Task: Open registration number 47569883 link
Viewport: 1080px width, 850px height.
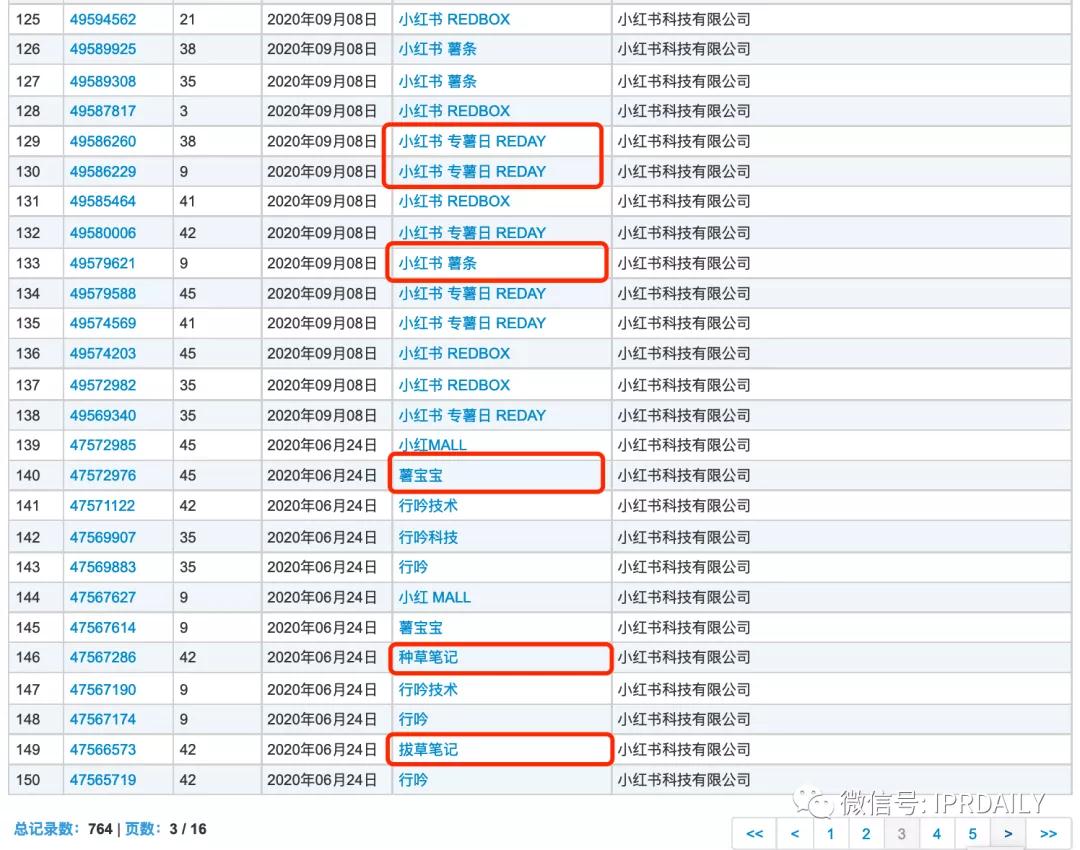Action: [103, 567]
